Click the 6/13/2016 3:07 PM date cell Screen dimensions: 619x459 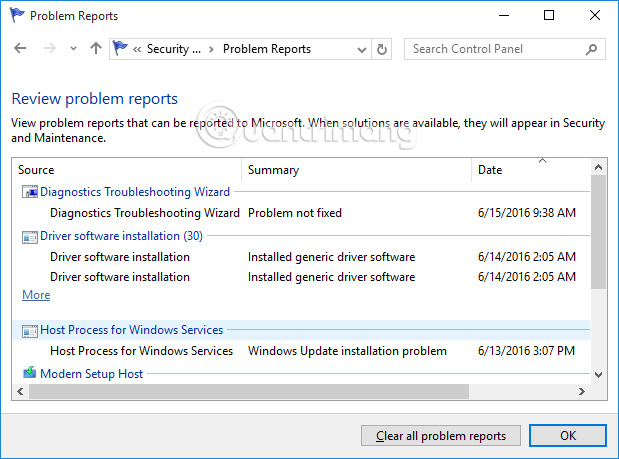tap(526, 351)
